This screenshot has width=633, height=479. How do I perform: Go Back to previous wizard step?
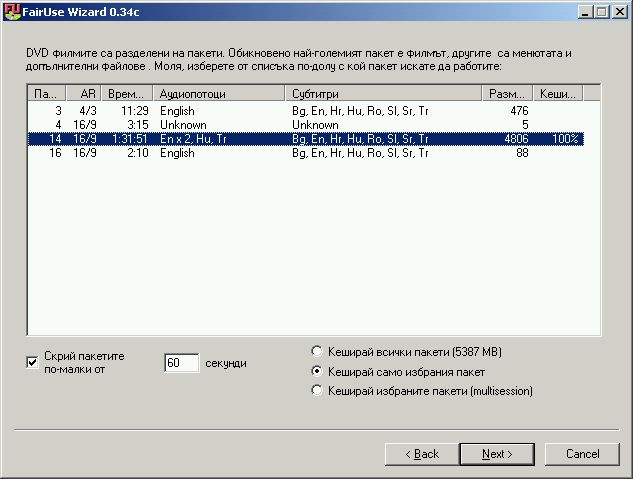click(x=422, y=454)
